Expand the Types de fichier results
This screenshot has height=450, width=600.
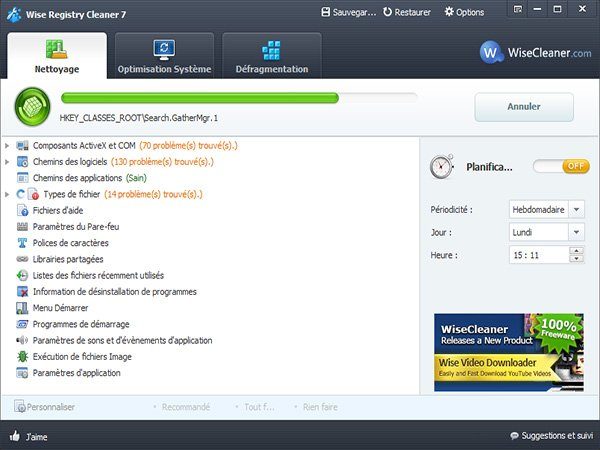[x=7, y=194]
